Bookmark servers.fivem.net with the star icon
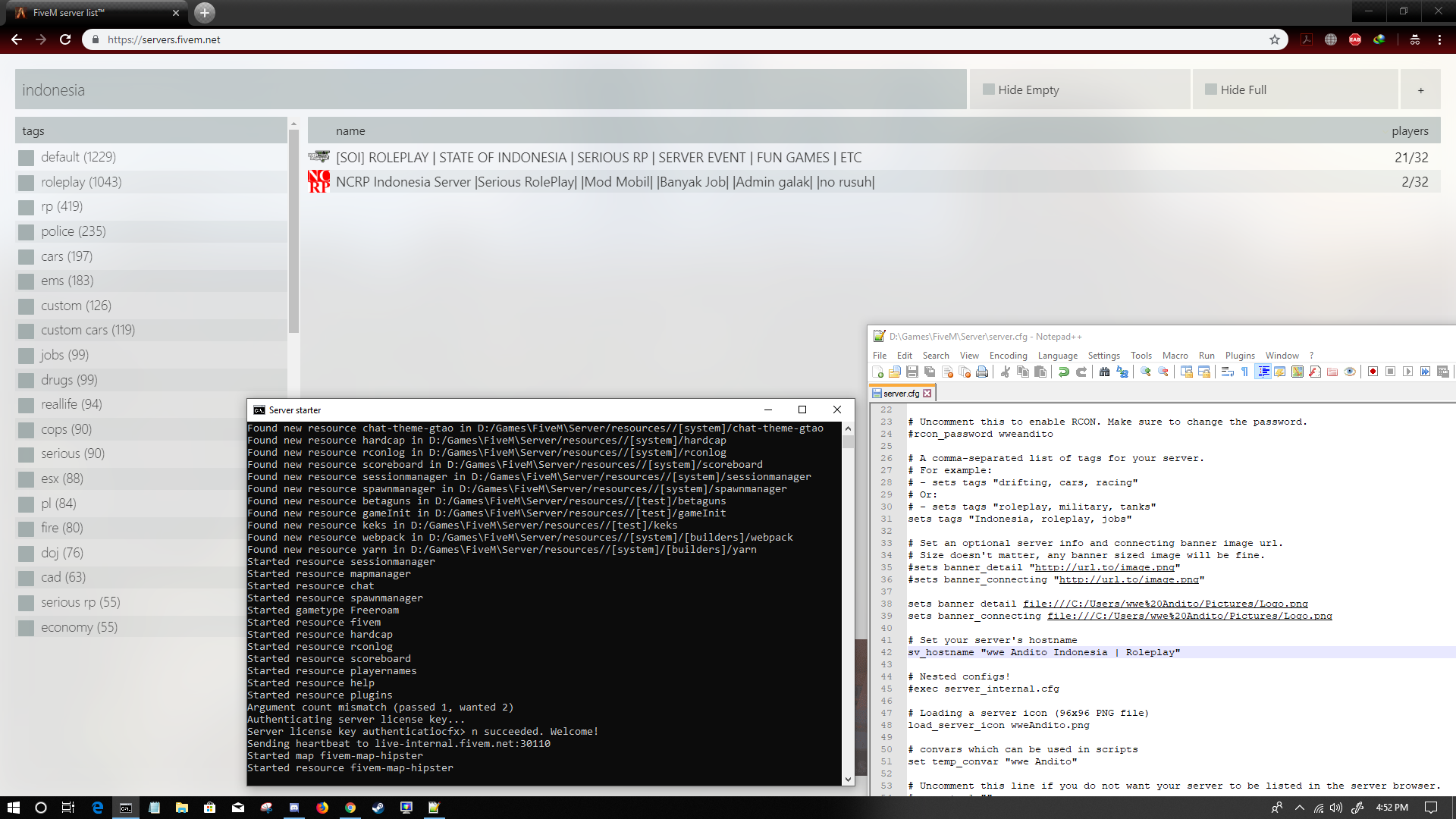 [1275, 39]
